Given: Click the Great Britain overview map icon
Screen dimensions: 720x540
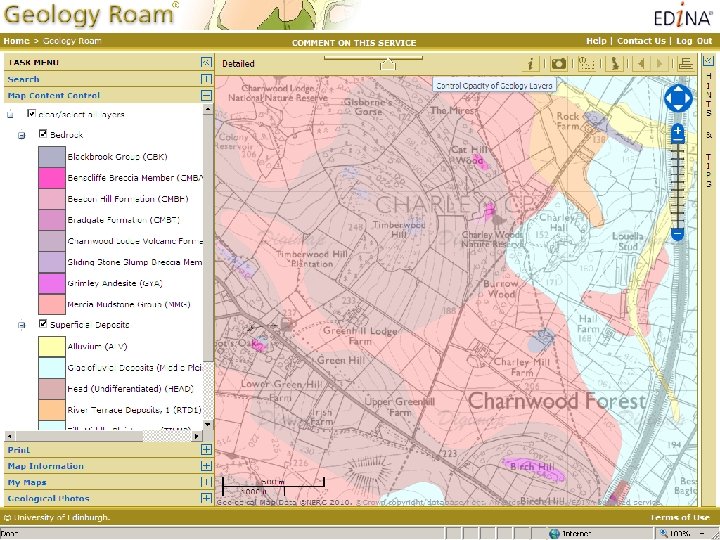Looking at the screenshot, I should [614, 64].
